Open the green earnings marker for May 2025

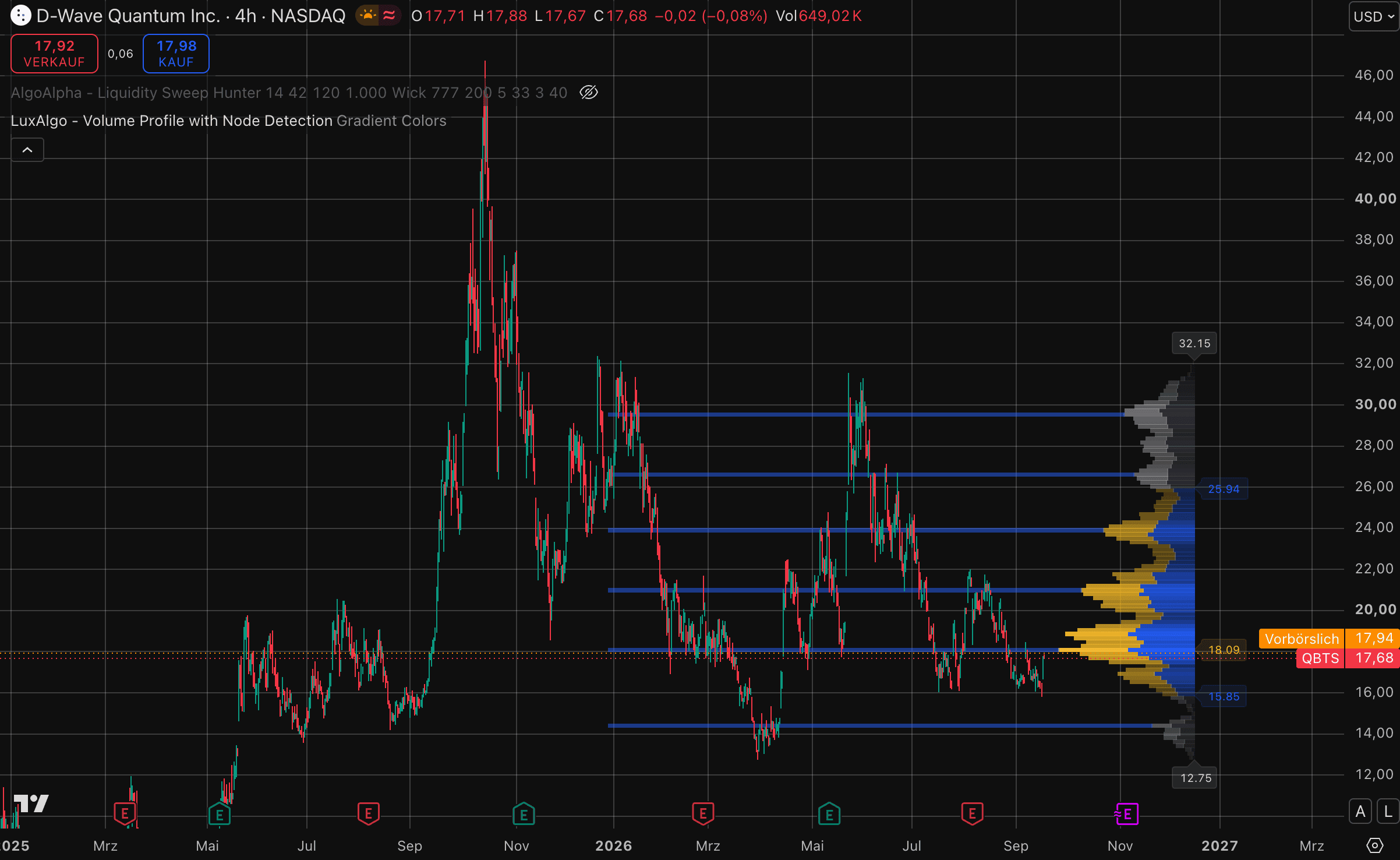click(x=220, y=814)
